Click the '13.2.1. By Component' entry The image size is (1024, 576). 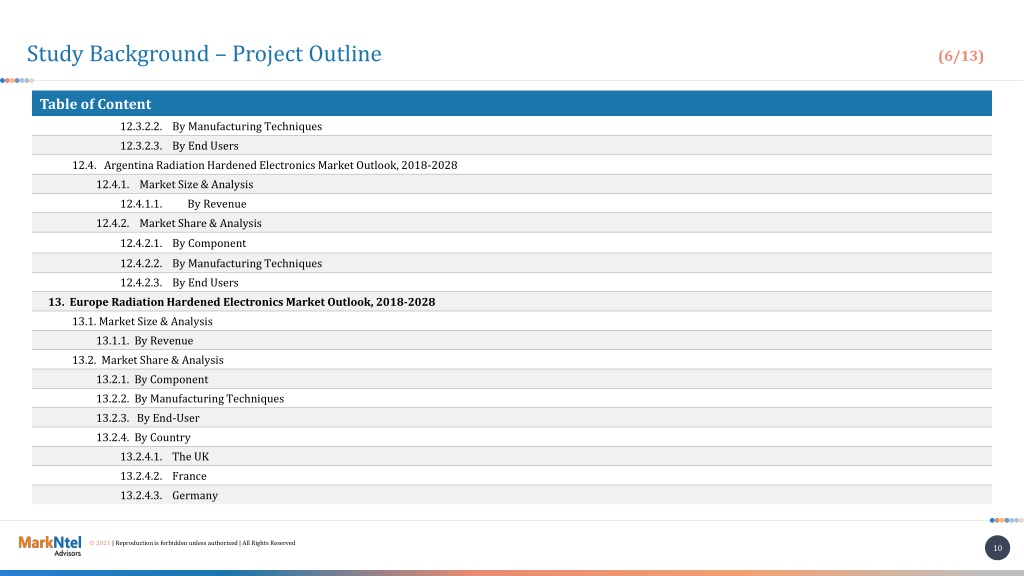click(152, 379)
